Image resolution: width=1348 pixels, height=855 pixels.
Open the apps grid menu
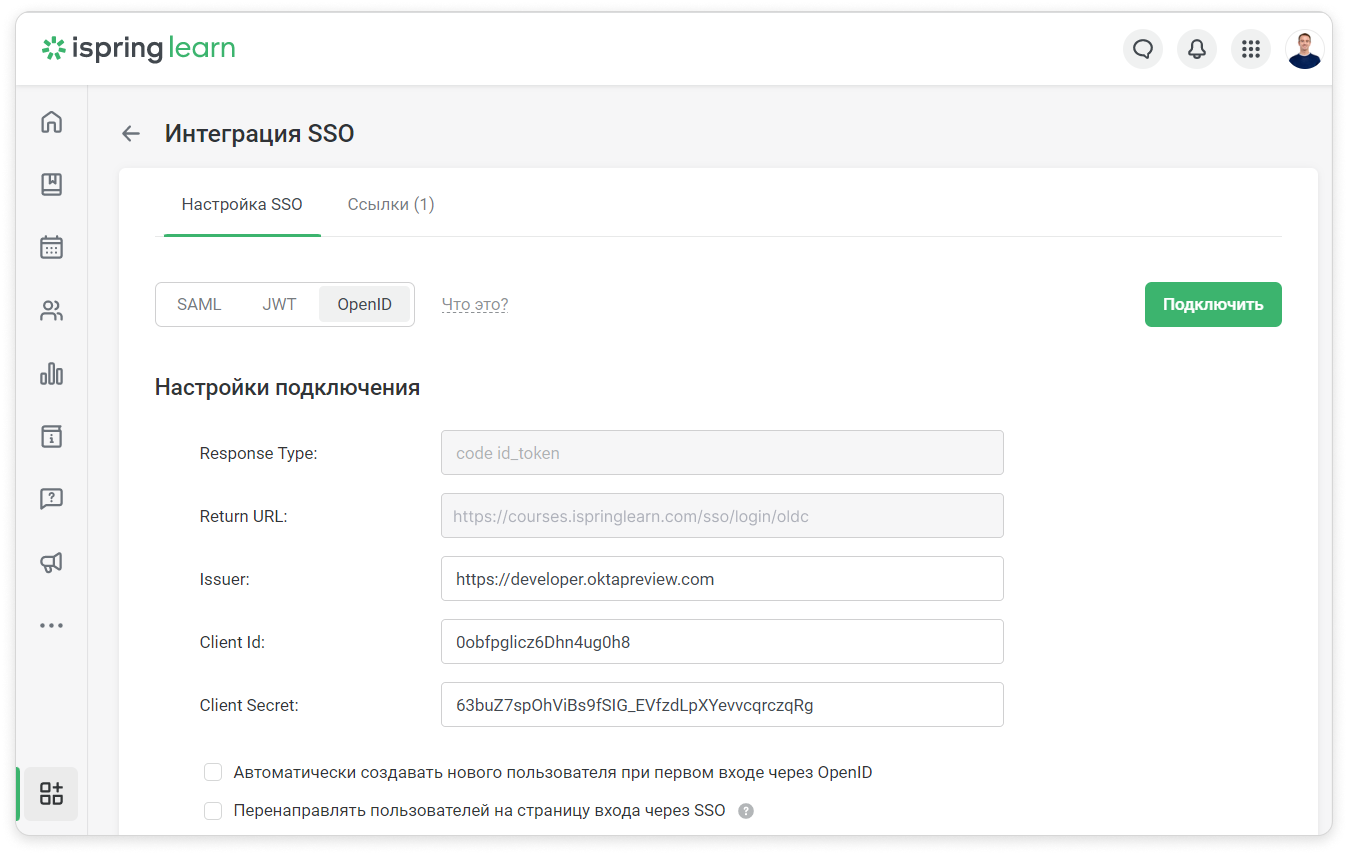(1250, 49)
